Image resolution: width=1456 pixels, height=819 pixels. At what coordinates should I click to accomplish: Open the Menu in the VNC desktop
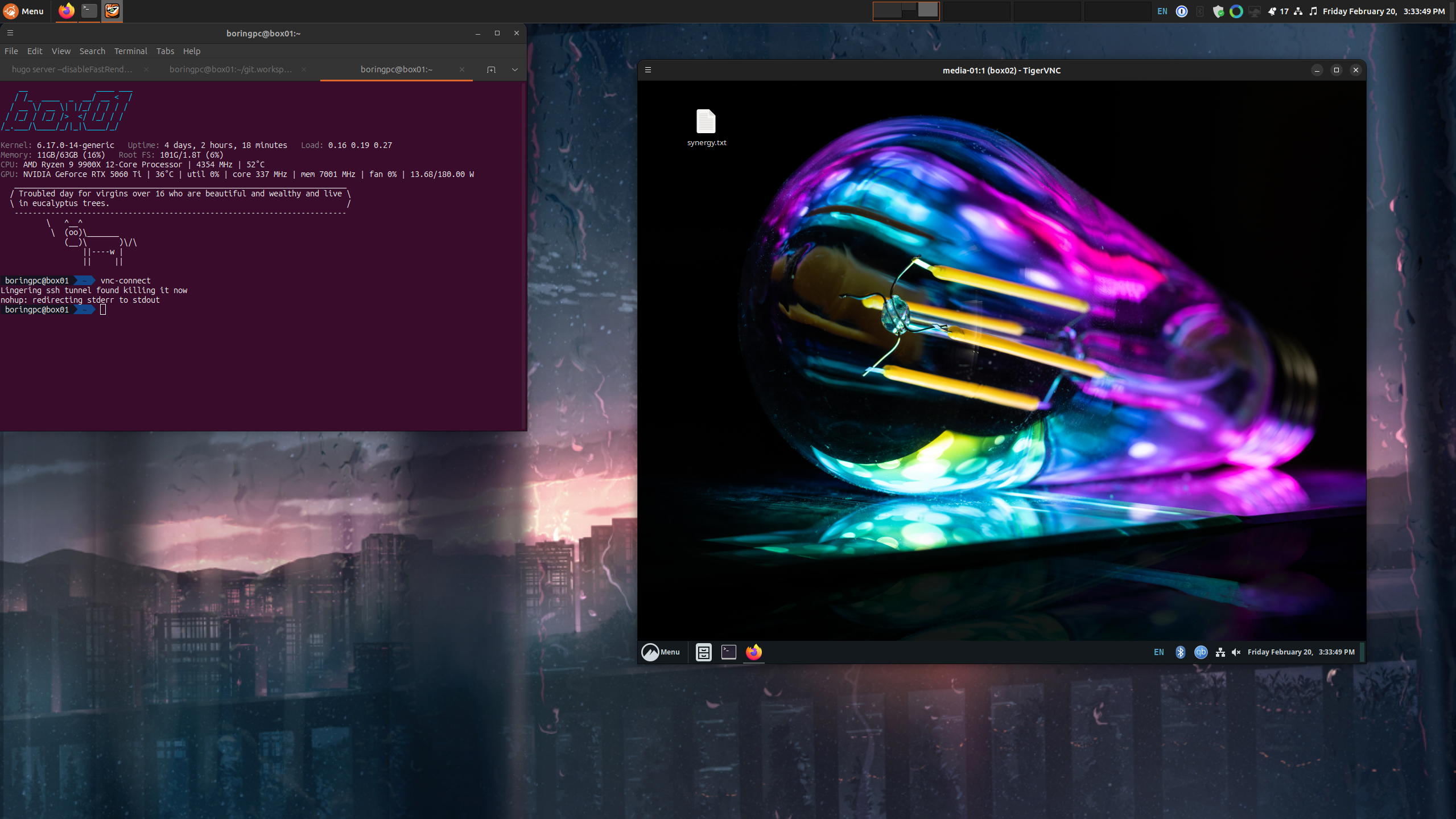coord(660,652)
